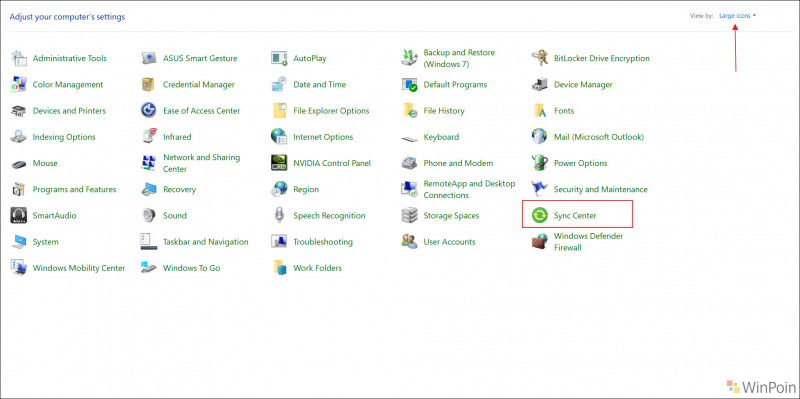Click the Internet Options globe icon
Viewport: 800px width, 399px height.
tap(279, 137)
